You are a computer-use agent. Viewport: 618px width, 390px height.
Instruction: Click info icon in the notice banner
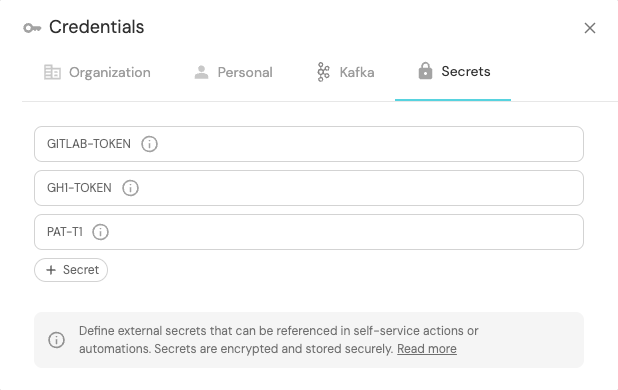[56, 340]
